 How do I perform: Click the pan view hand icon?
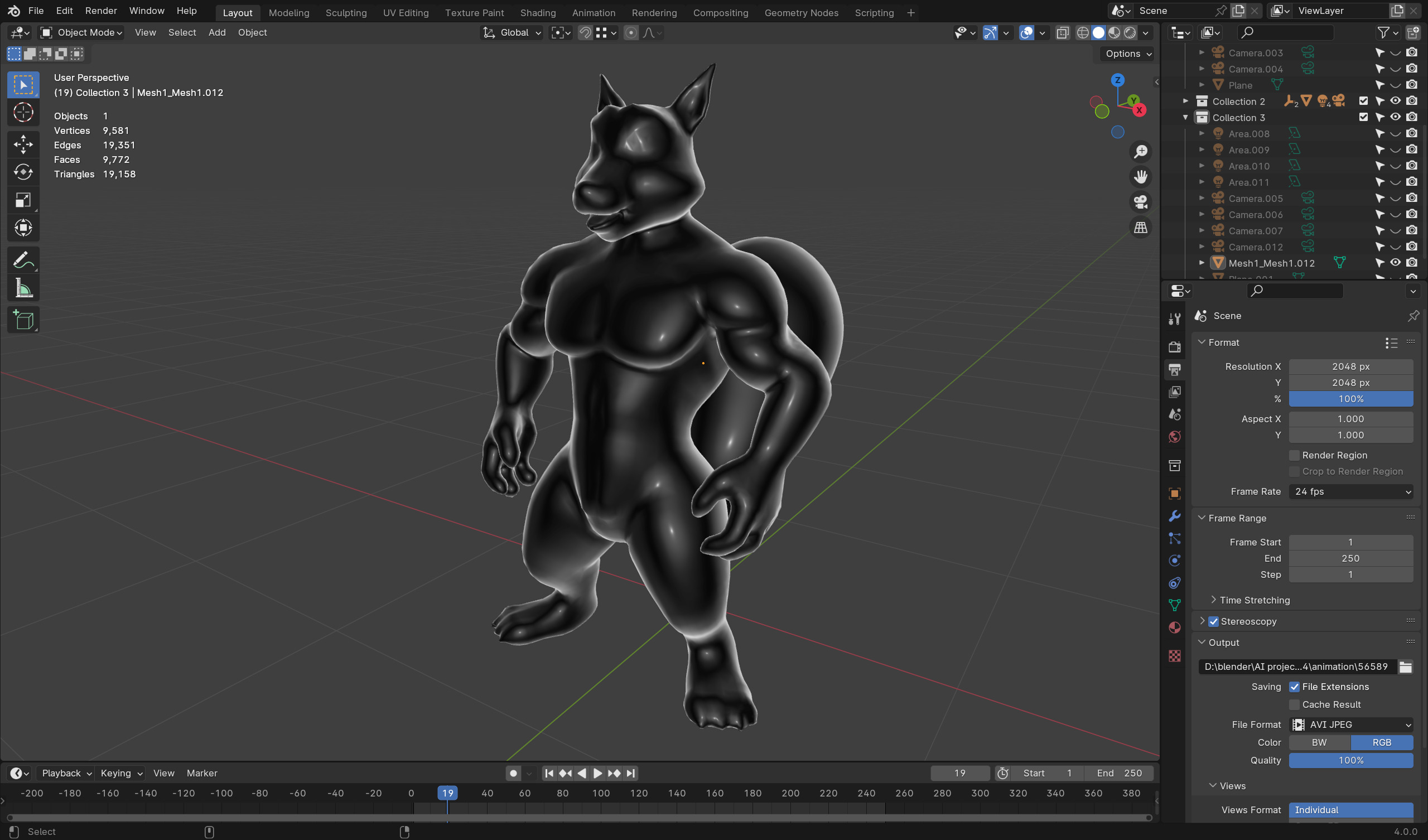tap(1141, 177)
